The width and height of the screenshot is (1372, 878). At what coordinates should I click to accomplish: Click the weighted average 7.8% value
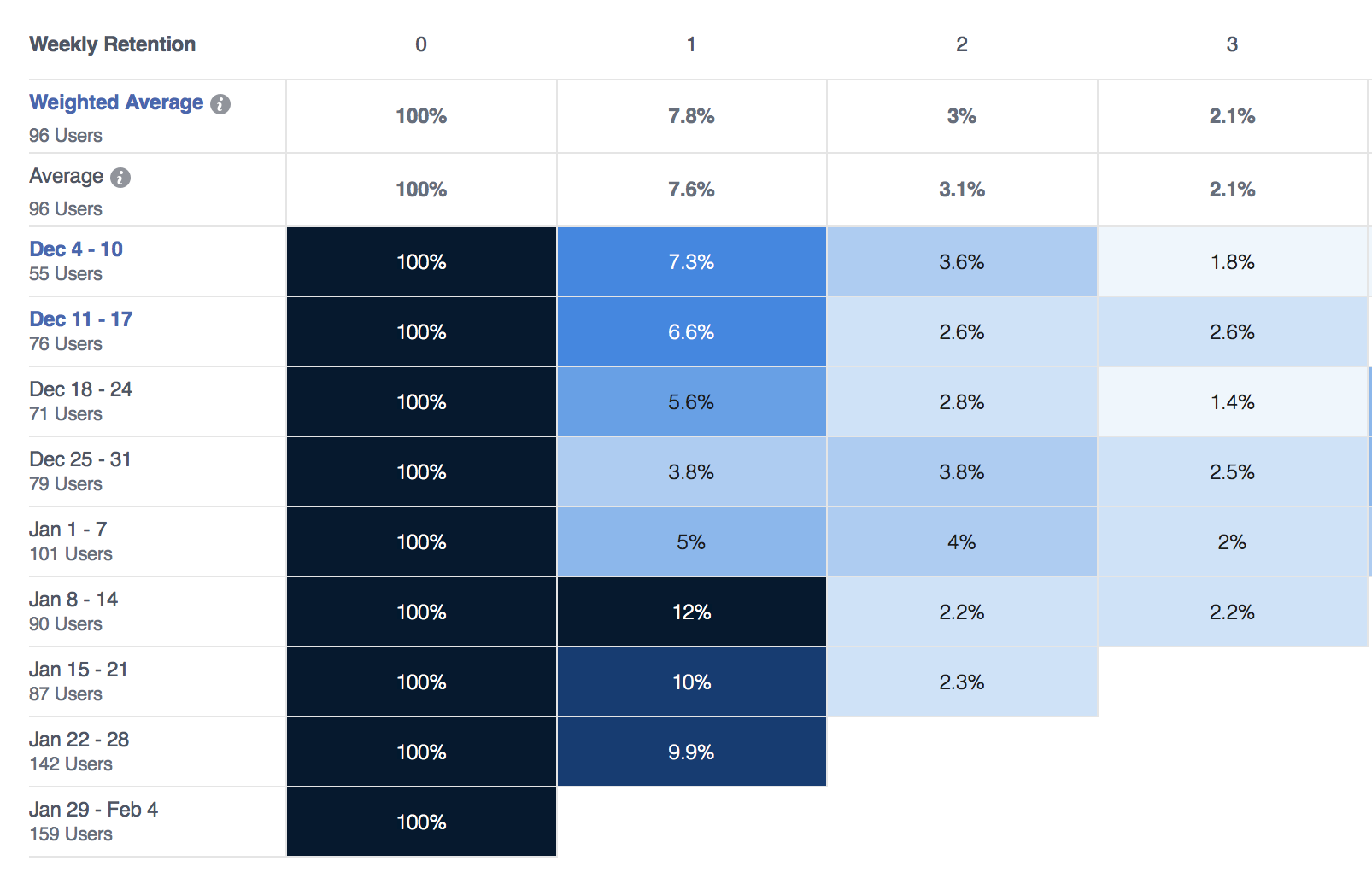coord(691,116)
